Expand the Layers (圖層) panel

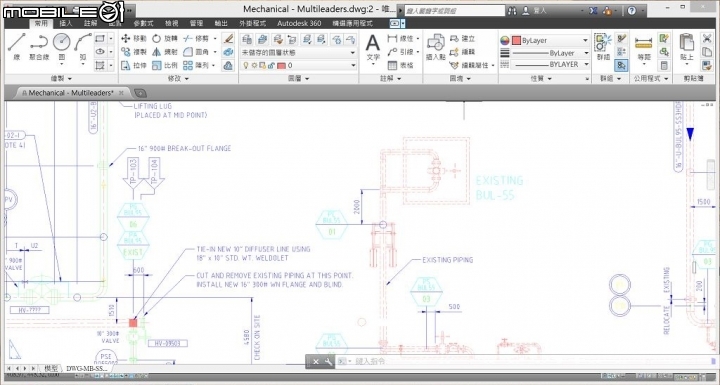[x=298, y=79]
